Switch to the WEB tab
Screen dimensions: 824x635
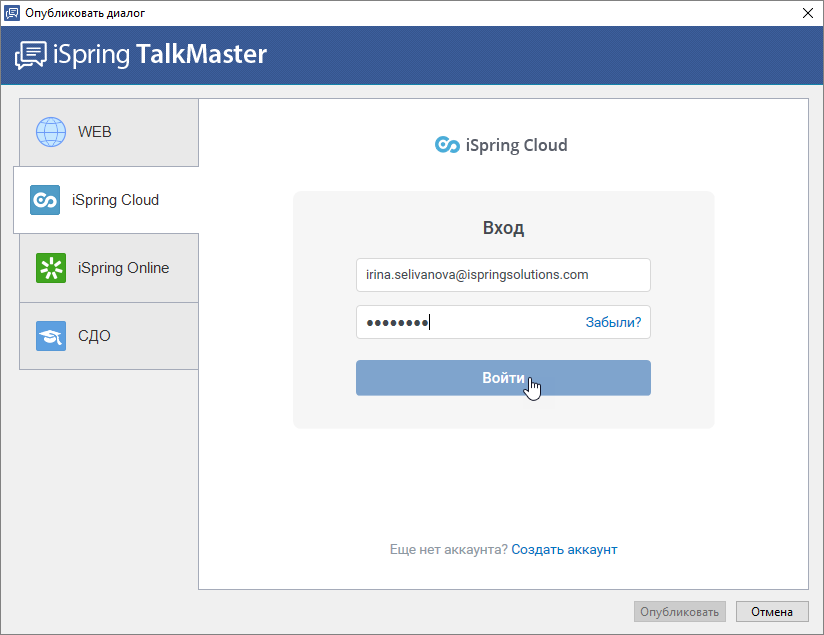point(109,132)
